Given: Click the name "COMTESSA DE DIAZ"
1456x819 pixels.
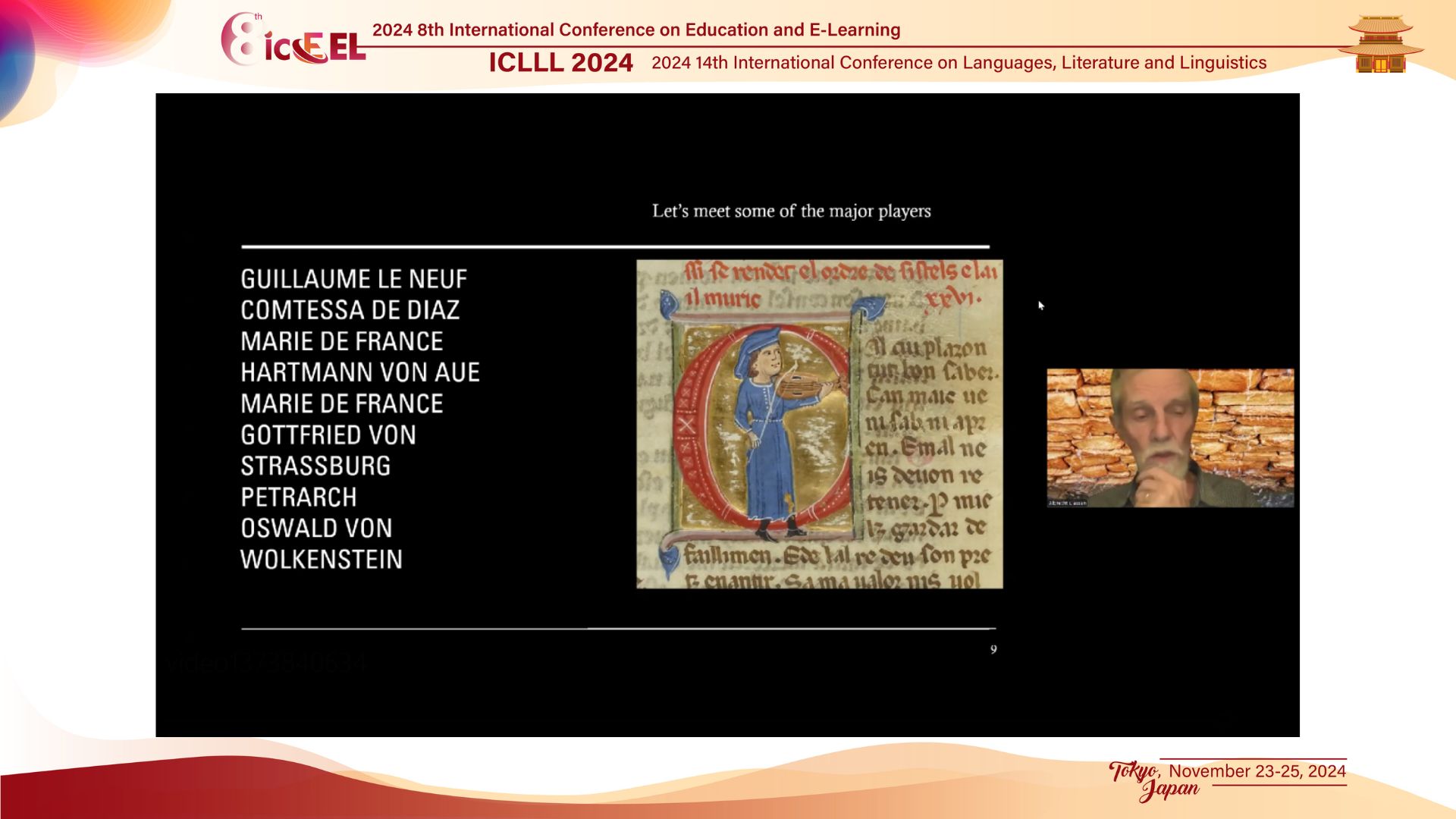Looking at the screenshot, I should 350,310.
